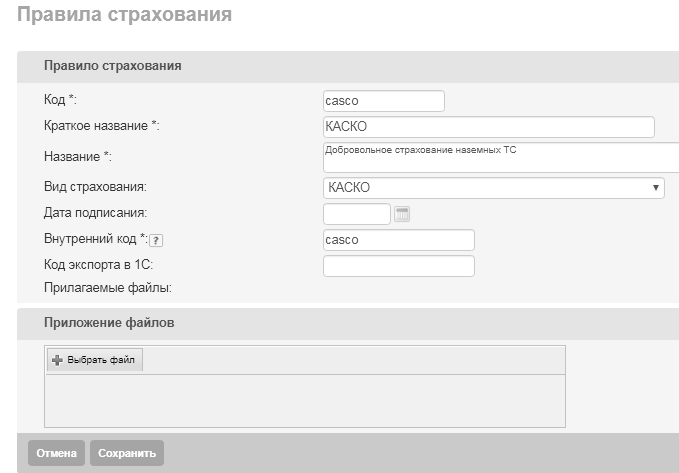The image size is (679, 473).
Task: Click the Код экспорта в 1С label
Action: [x=98, y=264]
